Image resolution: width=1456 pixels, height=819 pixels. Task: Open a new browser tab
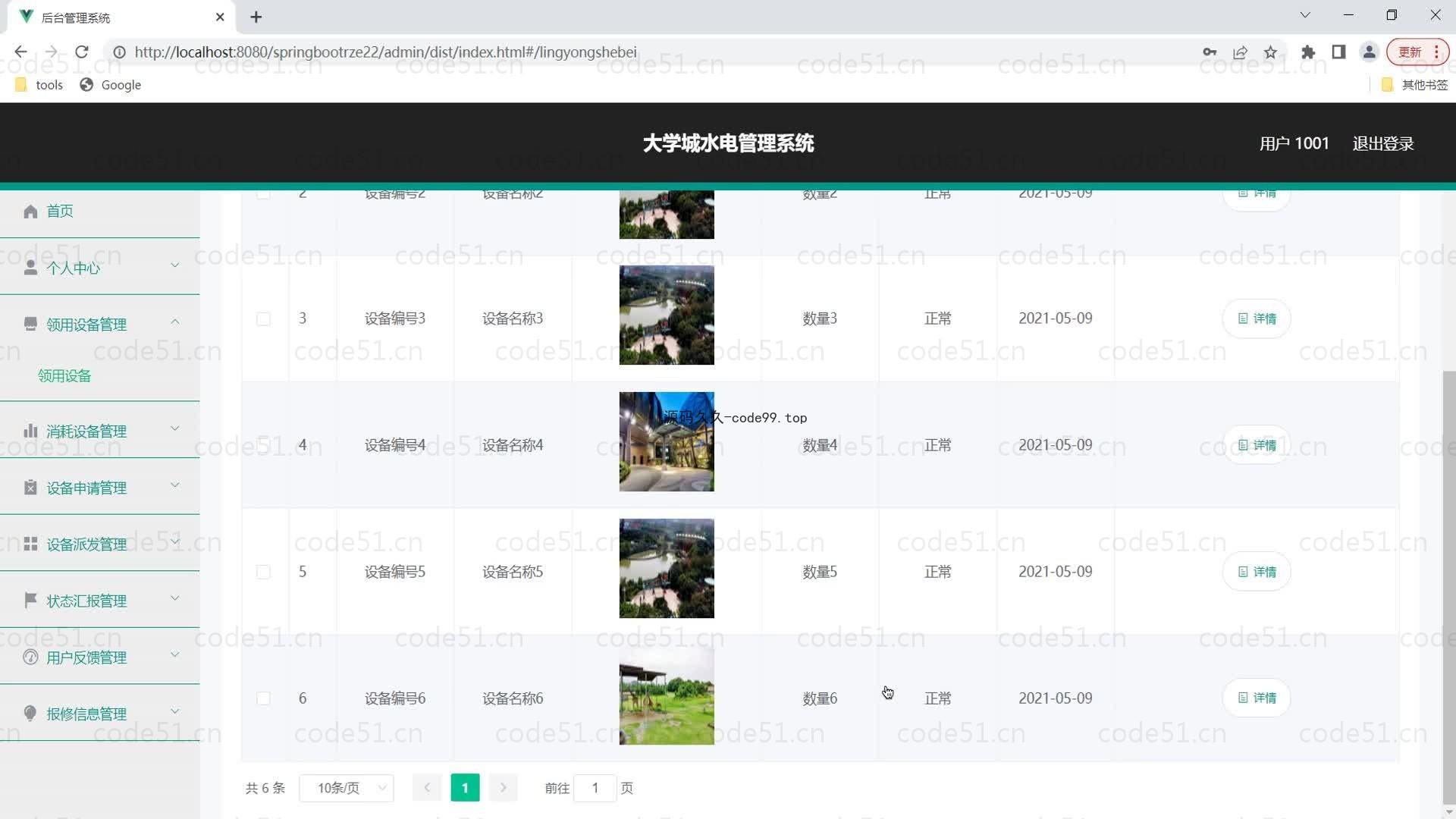[256, 17]
